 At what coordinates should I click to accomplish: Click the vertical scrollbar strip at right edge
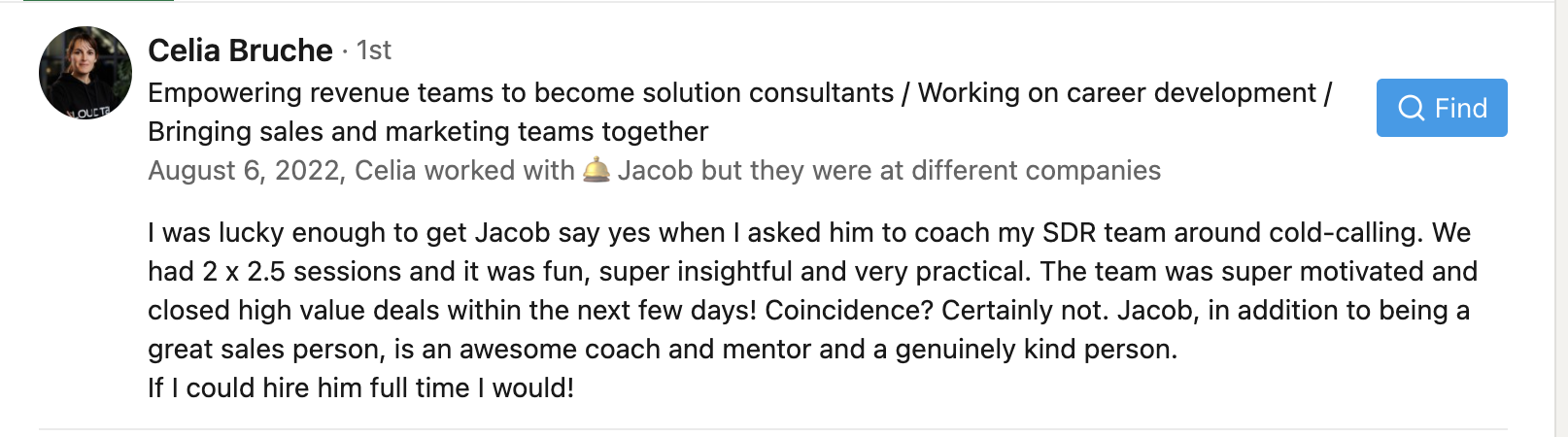1560,218
